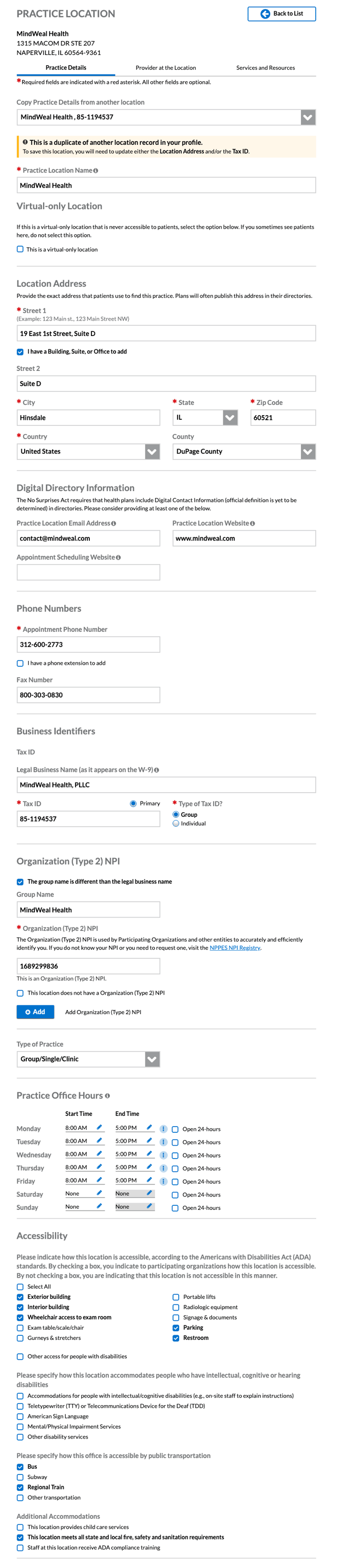Open Services and Resources tab
This screenshot has width=344, height=1568.
pyautogui.click(x=265, y=68)
